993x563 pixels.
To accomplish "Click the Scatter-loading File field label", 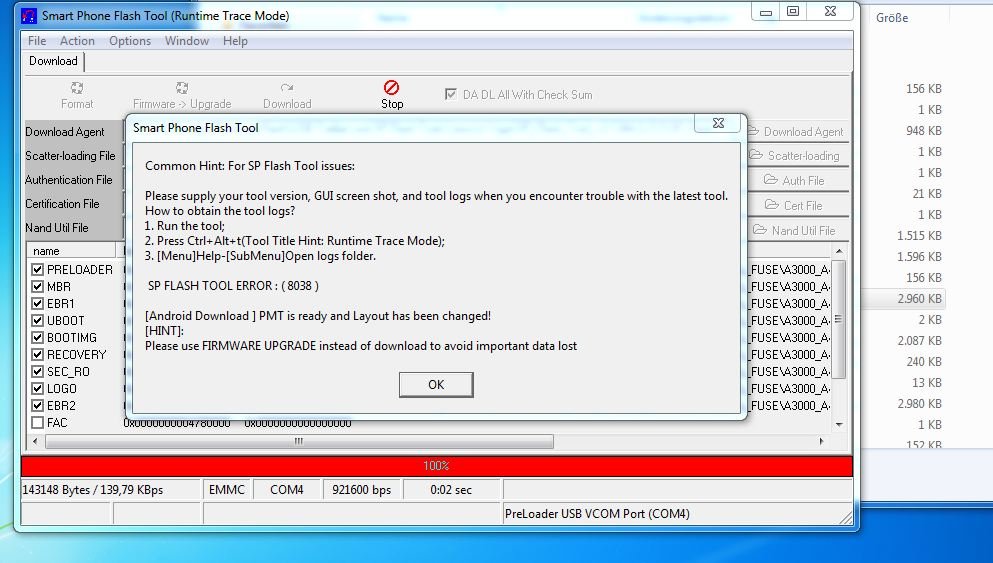I will (x=70, y=156).
